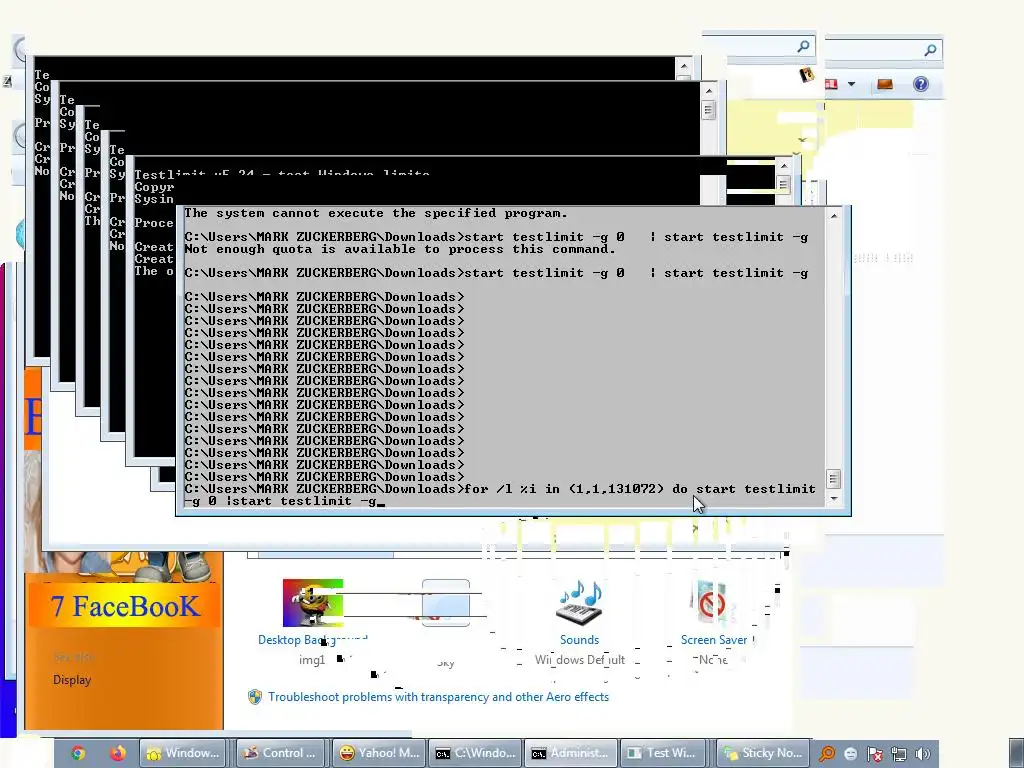Open the volume speaker tray icon
1024x768 pixels.
point(923,754)
